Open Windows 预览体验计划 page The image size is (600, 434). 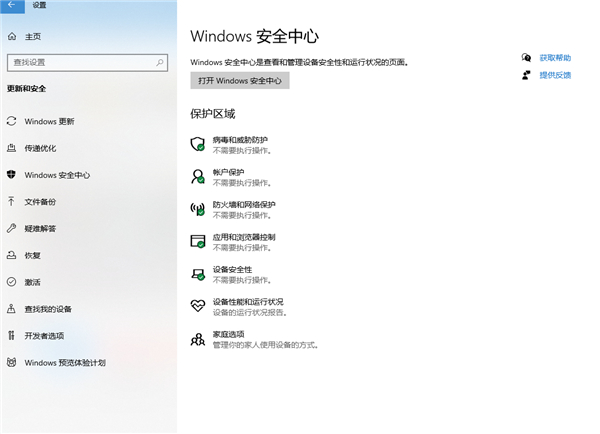tap(64, 363)
